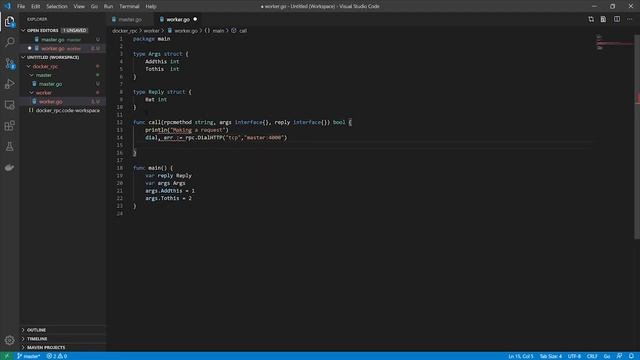Screen dimensions: 640x360
Task: Open the Run menu
Action: (x=108, y=6)
